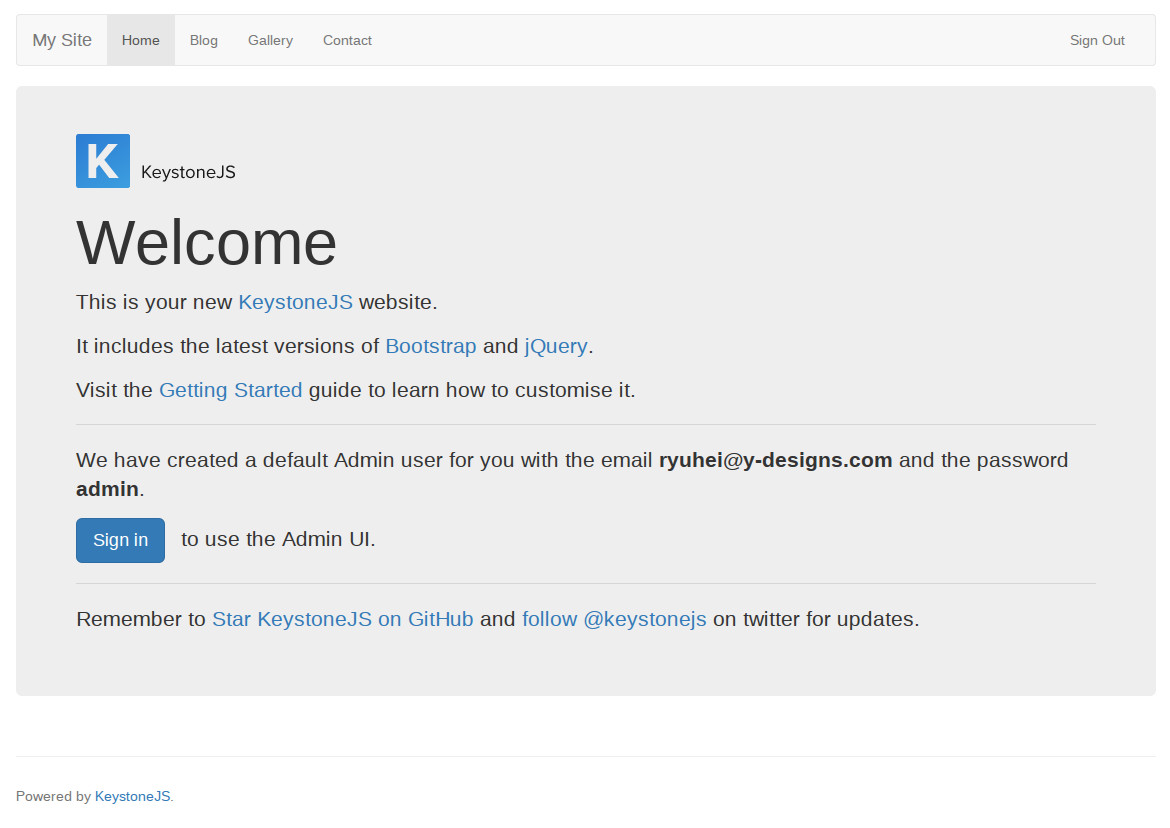The width and height of the screenshot is (1170, 828).
Task: Visit the Getting Started guide link
Action: (x=231, y=390)
